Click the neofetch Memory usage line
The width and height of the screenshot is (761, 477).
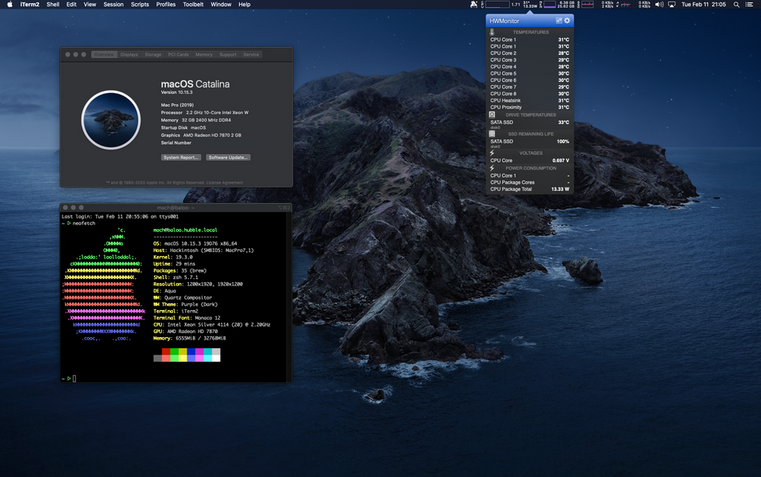coord(189,338)
